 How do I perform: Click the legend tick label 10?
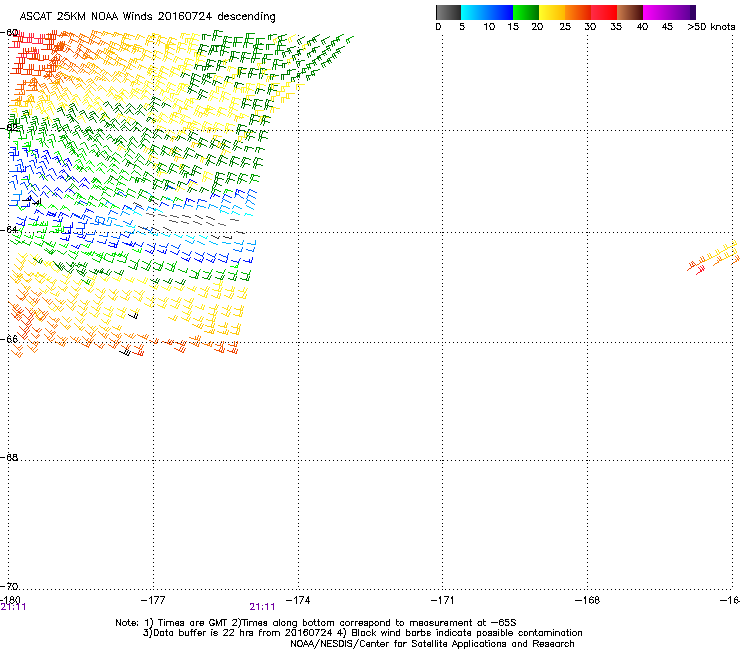(489, 27)
